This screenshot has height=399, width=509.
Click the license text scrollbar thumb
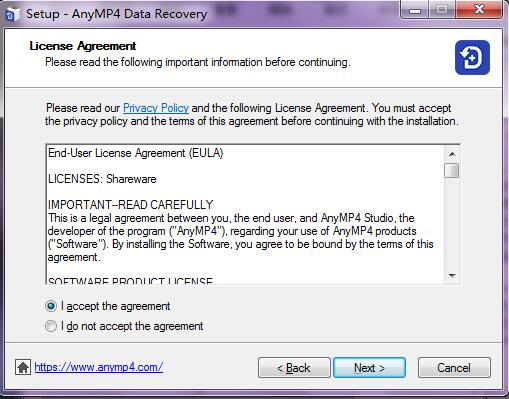[452, 171]
